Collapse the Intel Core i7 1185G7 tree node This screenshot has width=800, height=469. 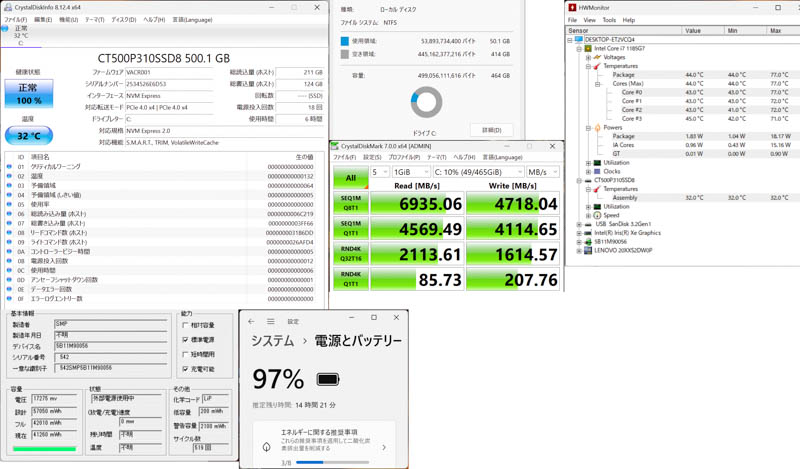point(579,48)
